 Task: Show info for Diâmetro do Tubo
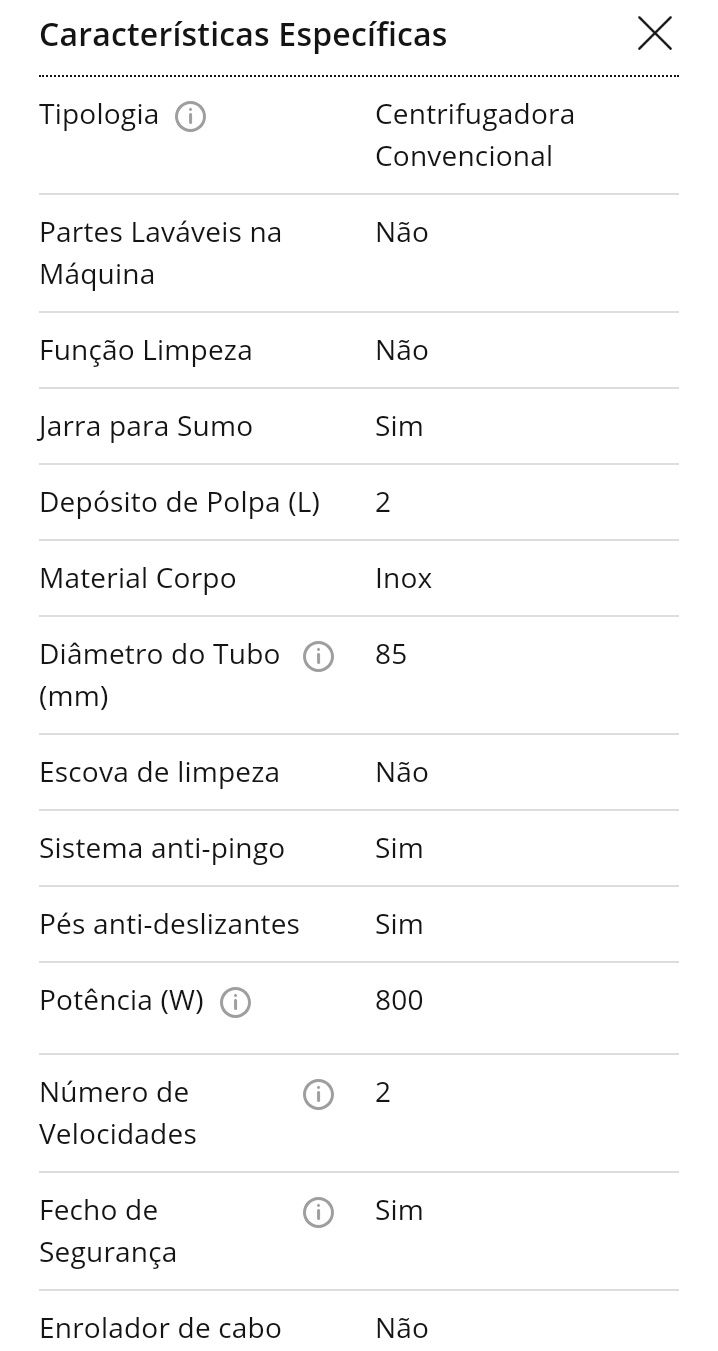pyautogui.click(x=318, y=657)
